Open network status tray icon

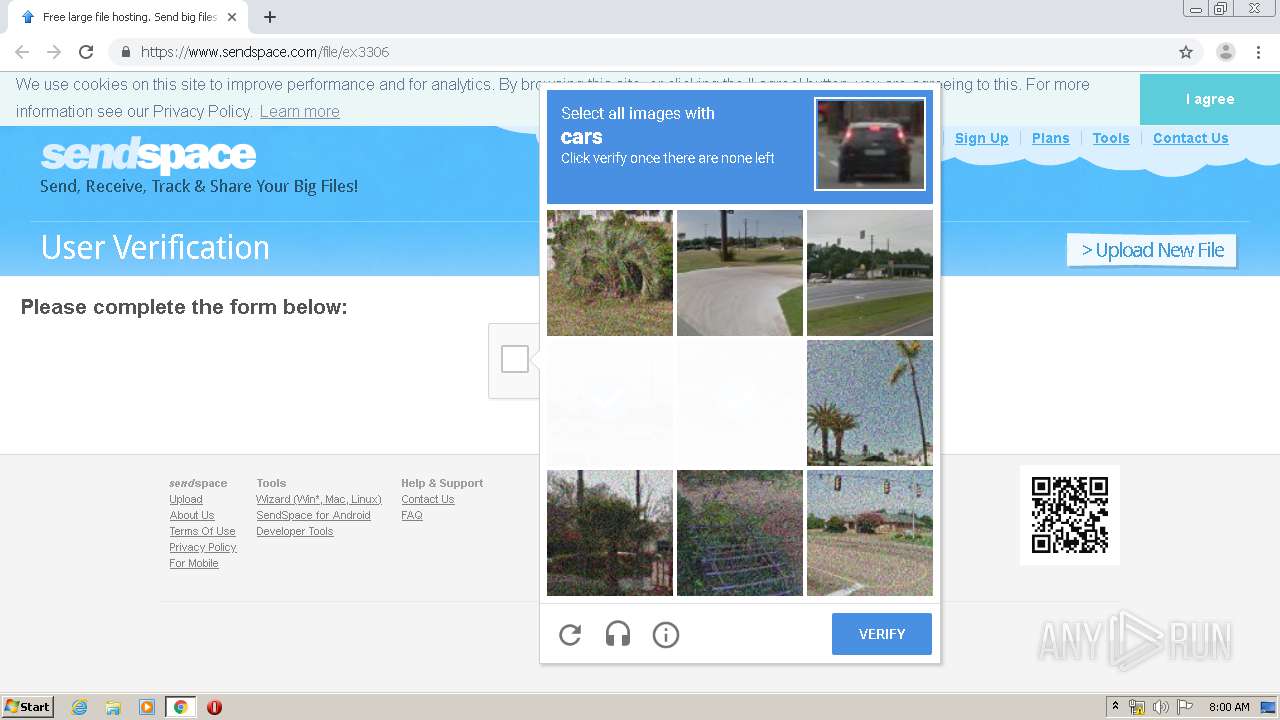[x=1137, y=707]
